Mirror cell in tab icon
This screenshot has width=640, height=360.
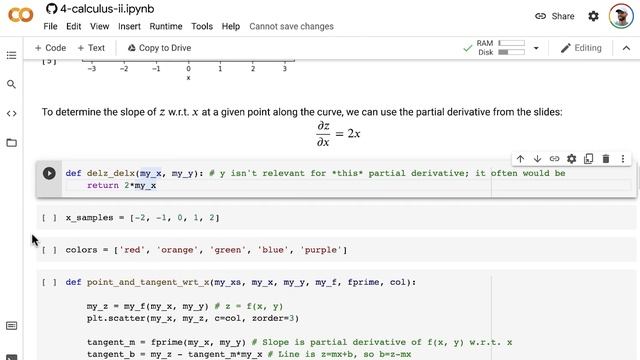[589, 159]
